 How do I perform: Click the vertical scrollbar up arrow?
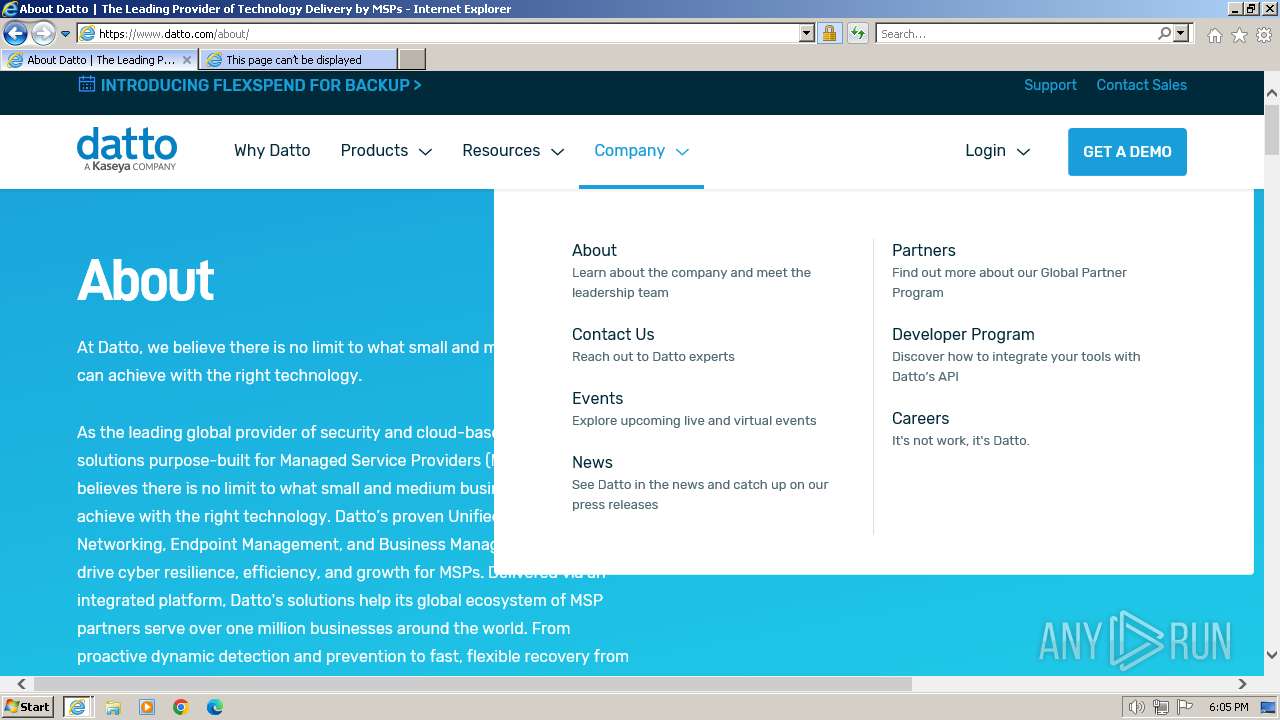click(1272, 94)
